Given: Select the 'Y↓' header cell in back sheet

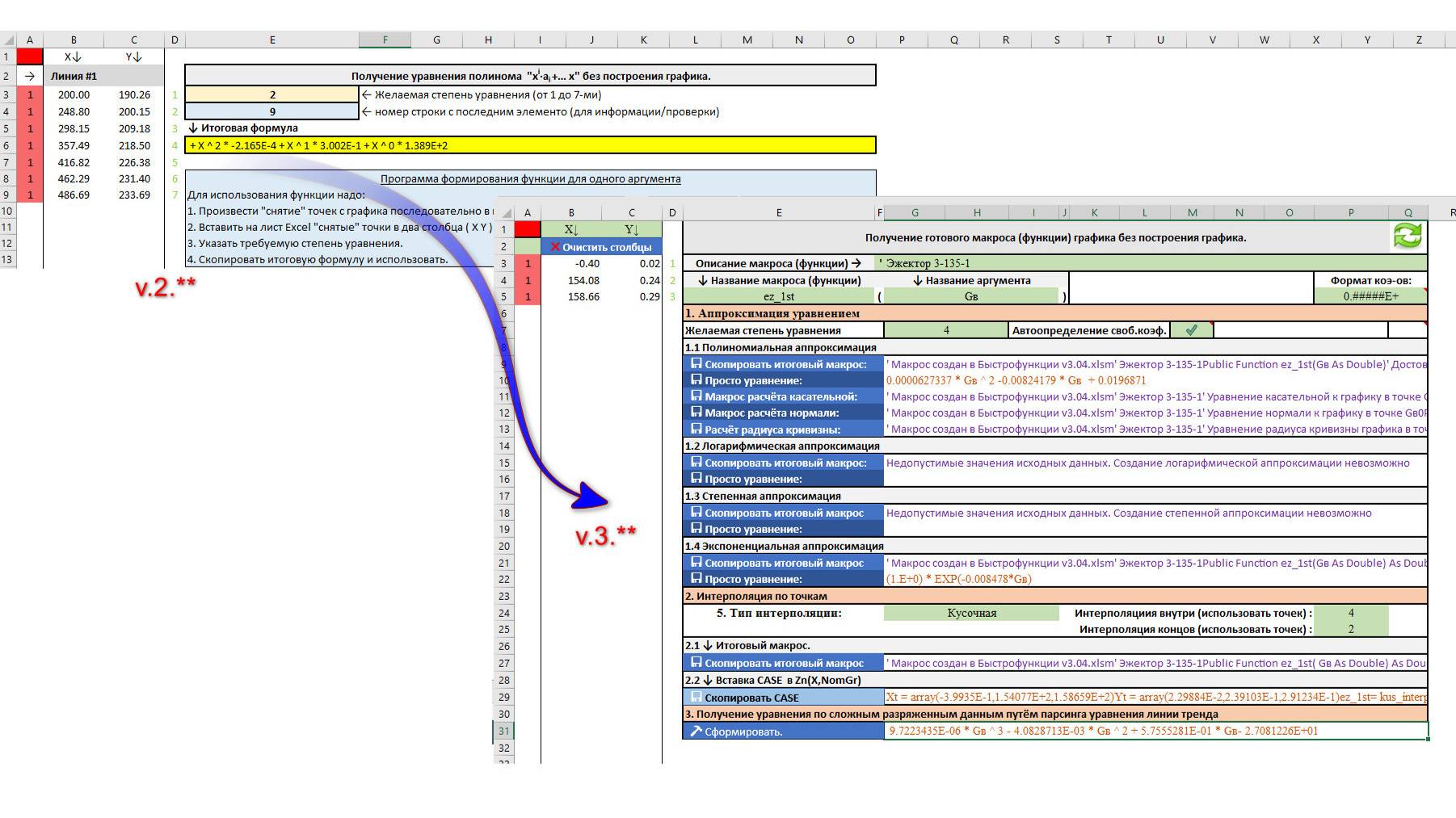Looking at the screenshot, I should (x=134, y=57).
